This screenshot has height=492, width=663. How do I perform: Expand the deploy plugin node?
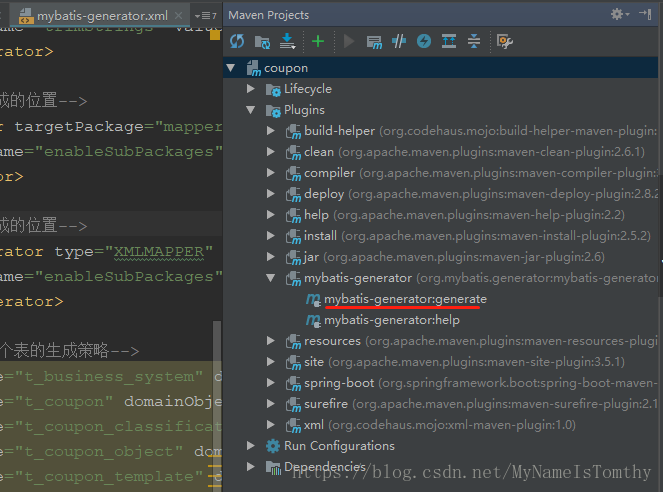click(271, 194)
